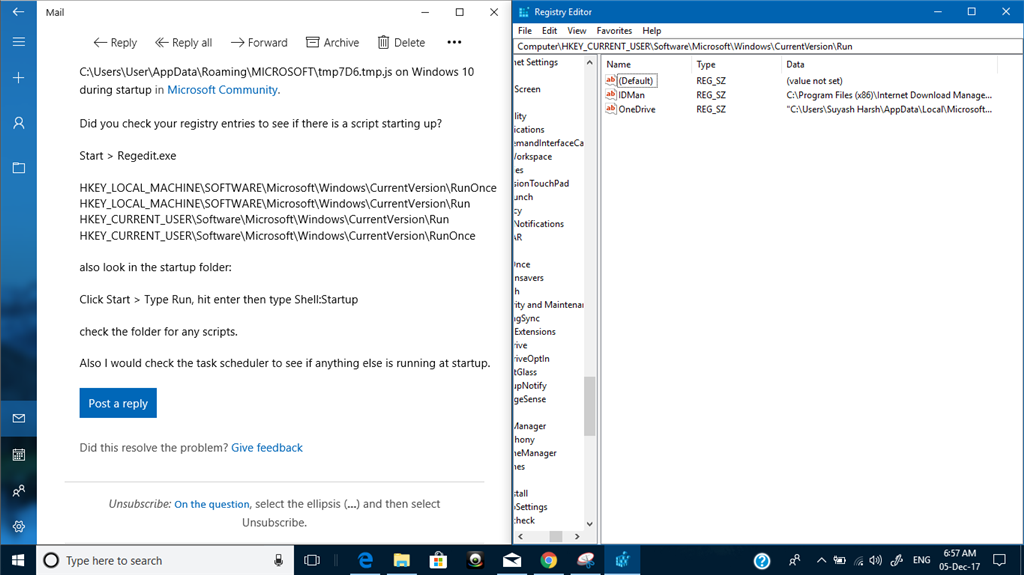This screenshot has width=1024, height=575.
Task: Open the Windows Start button
Action: 18,560
